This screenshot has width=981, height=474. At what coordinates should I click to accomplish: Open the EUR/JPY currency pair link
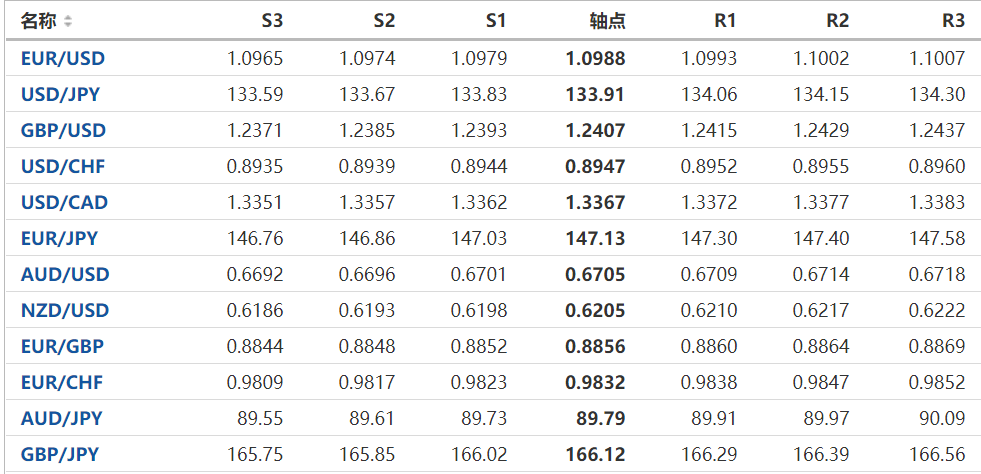pos(59,238)
